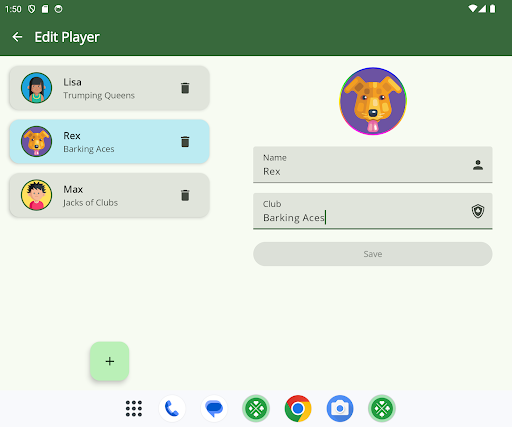
Task: Open the app drawer grid icon
Action: (x=134, y=408)
